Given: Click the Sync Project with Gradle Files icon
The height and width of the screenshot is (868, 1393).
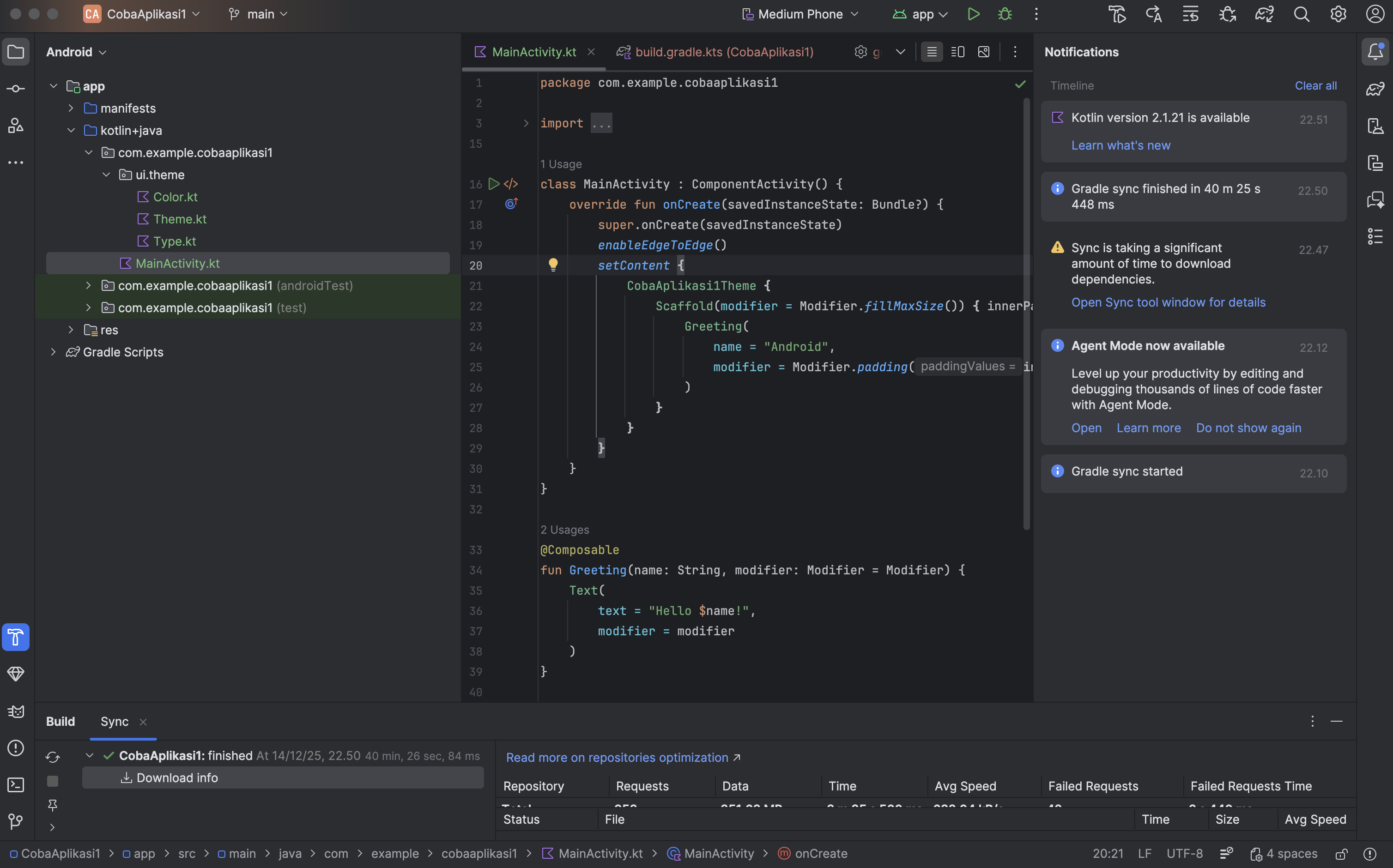Looking at the screenshot, I should pos(1265,14).
